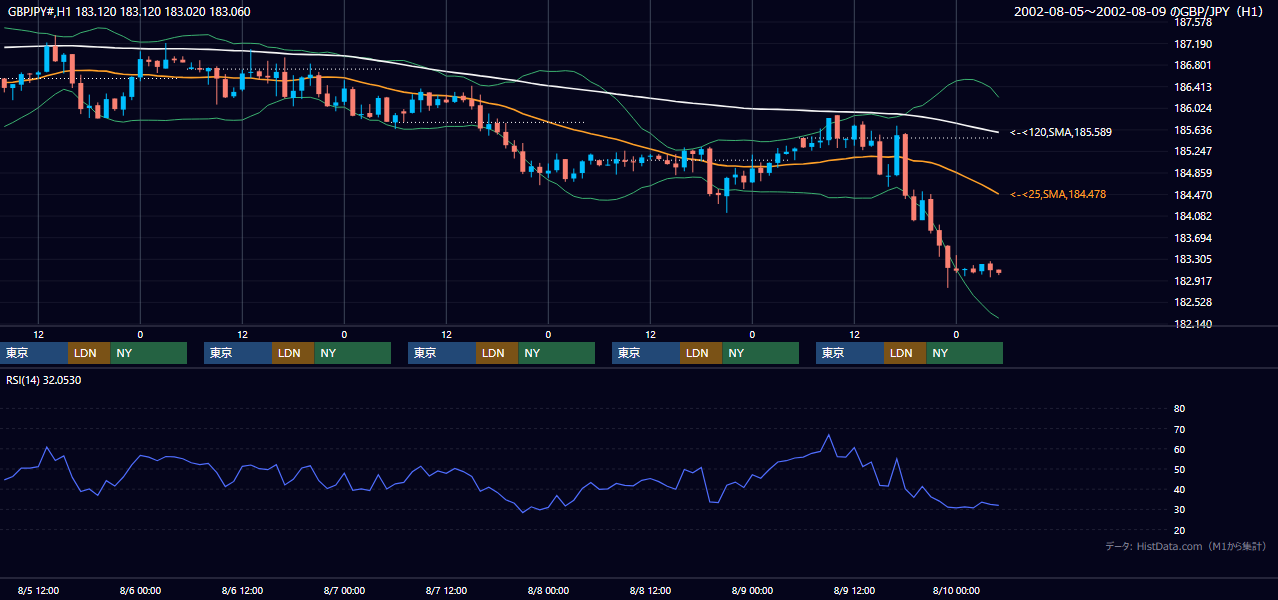This screenshot has height=600, width=1278.
Task: Click the 25 SMA 184.478 label
Action: click(1058, 194)
